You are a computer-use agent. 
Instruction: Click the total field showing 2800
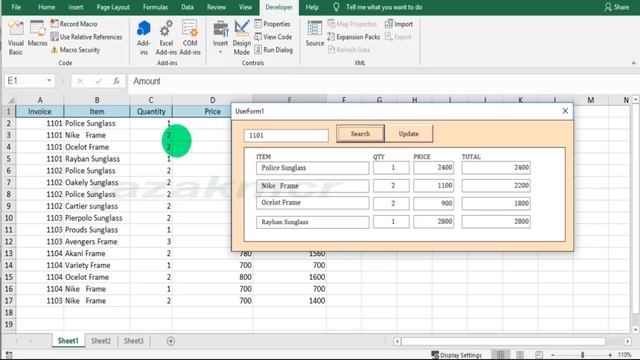[x=496, y=221]
